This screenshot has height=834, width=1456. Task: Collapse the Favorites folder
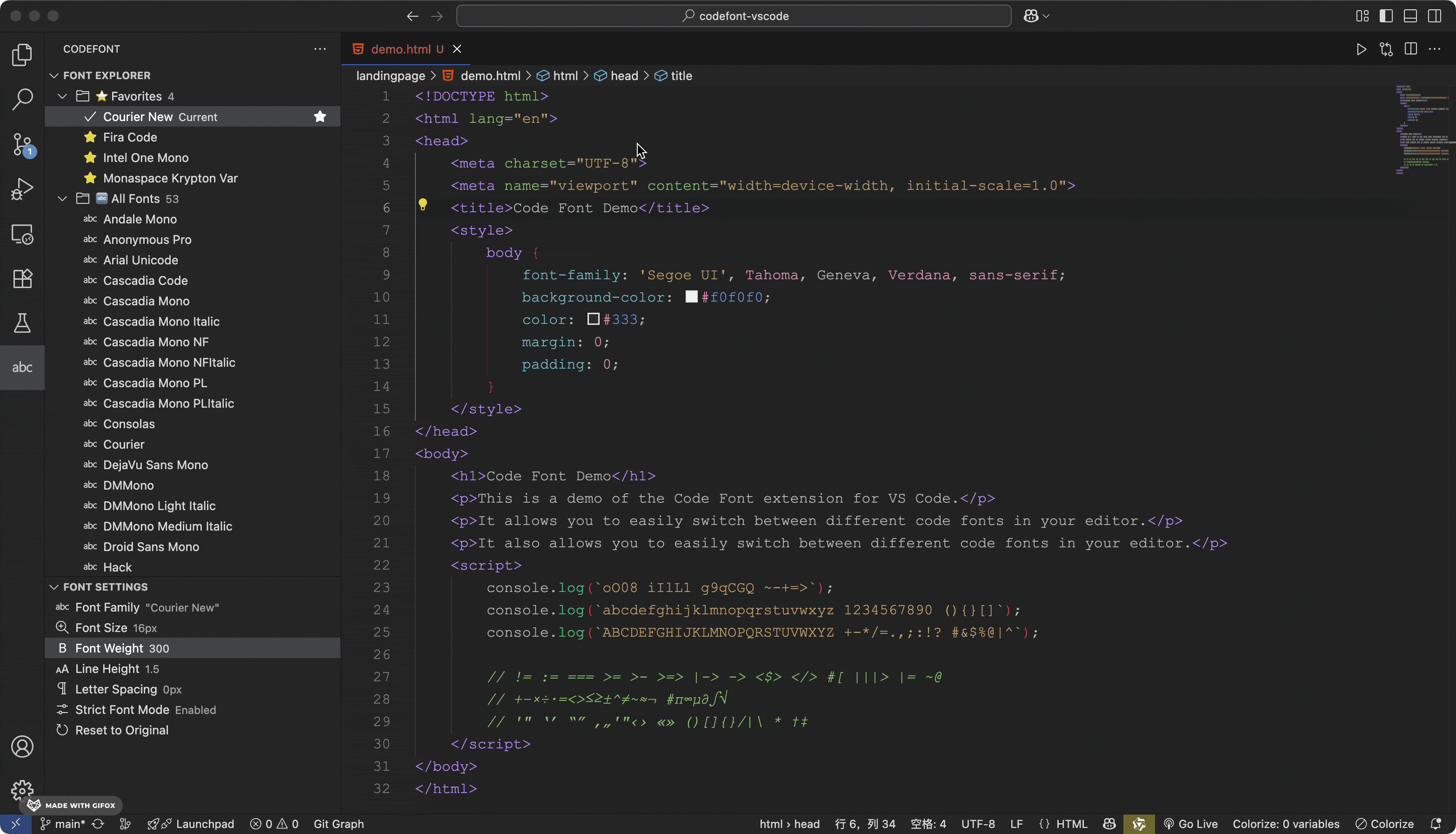click(62, 96)
